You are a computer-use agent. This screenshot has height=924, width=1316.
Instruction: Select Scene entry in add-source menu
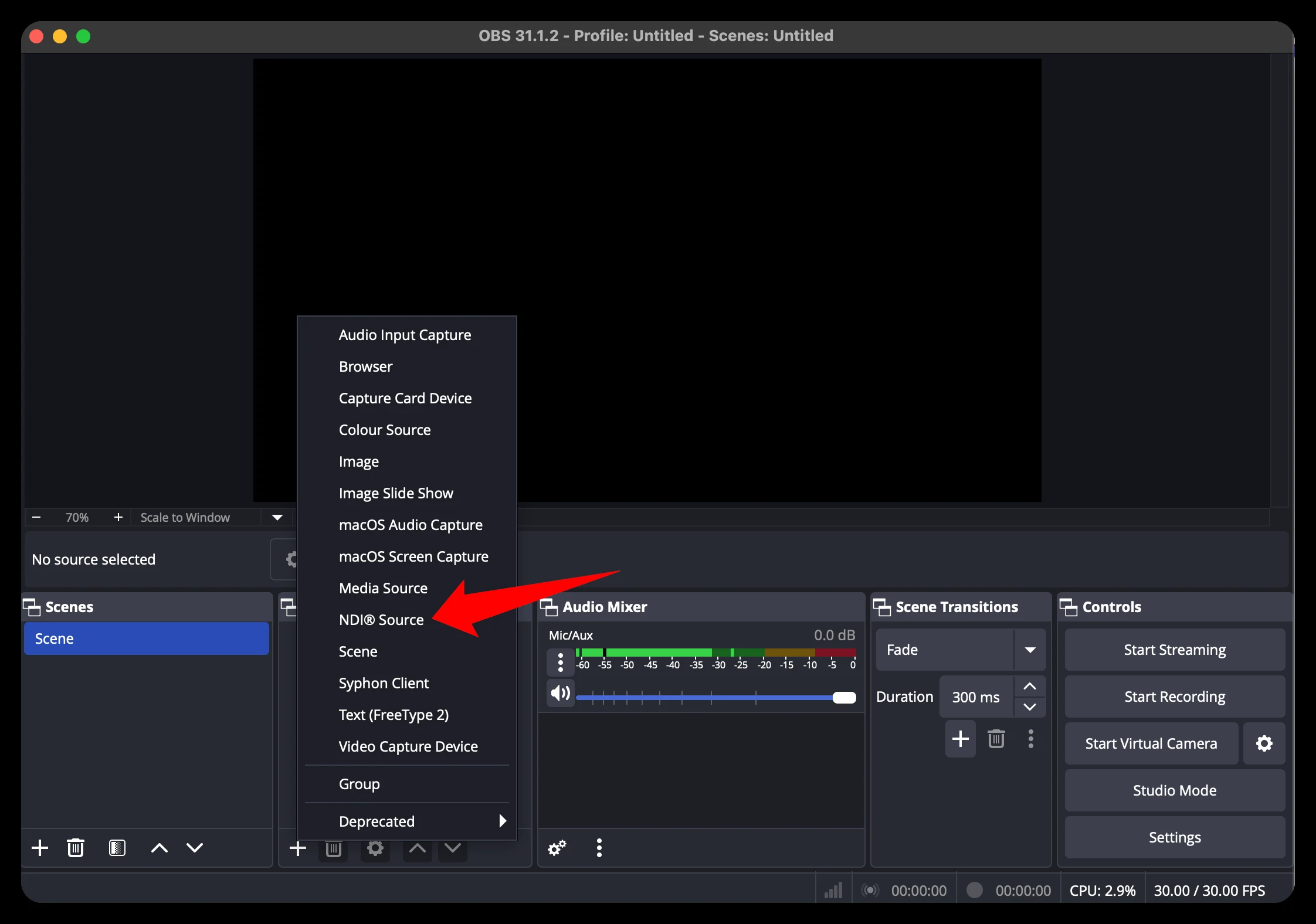pos(407,651)
